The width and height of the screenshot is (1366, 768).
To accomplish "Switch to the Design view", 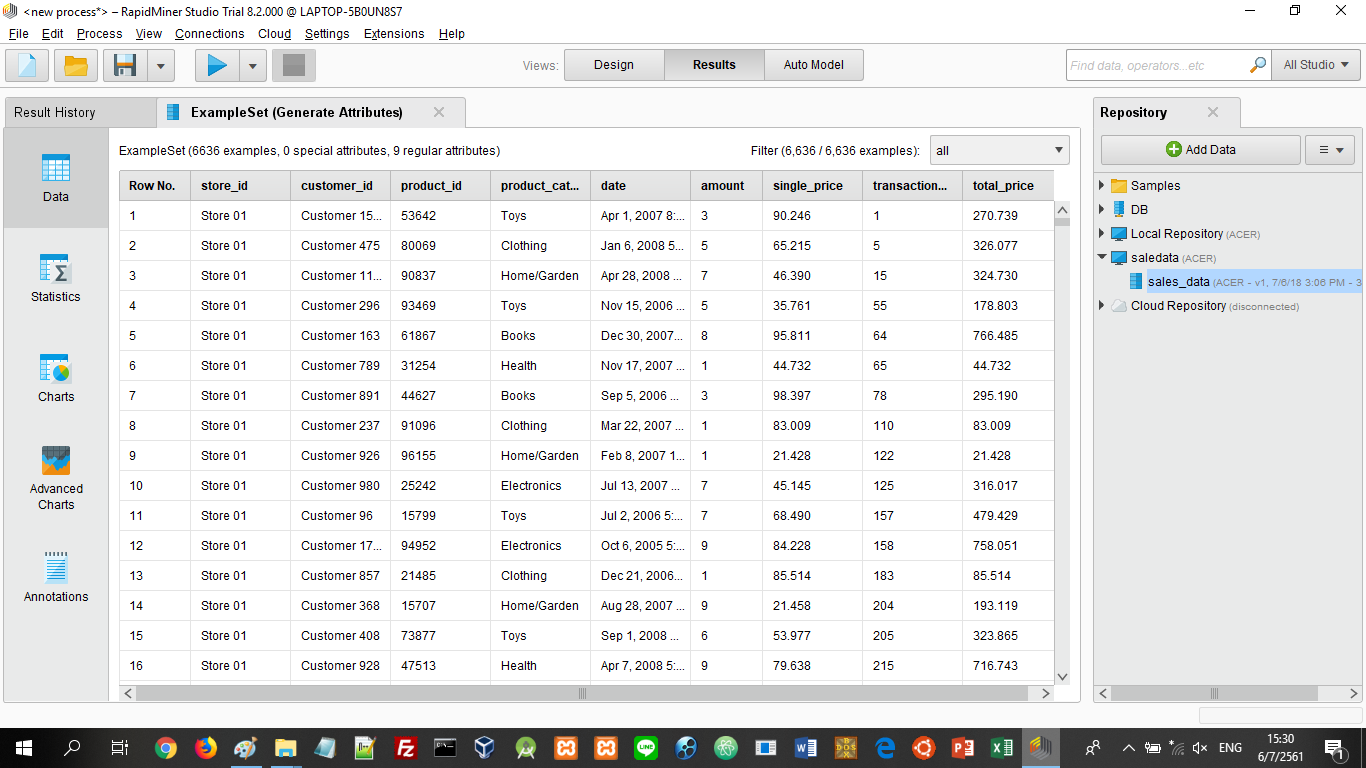I will click(613, 65).
